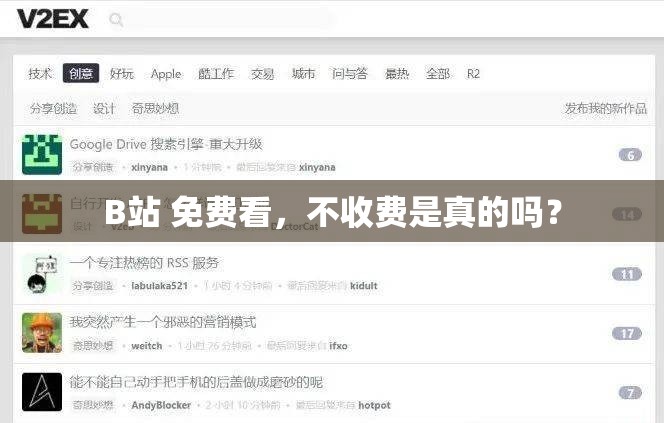Open AndyBlocker's black logo avatar
This screenshot has height=423, width=664.
point(42,392)
